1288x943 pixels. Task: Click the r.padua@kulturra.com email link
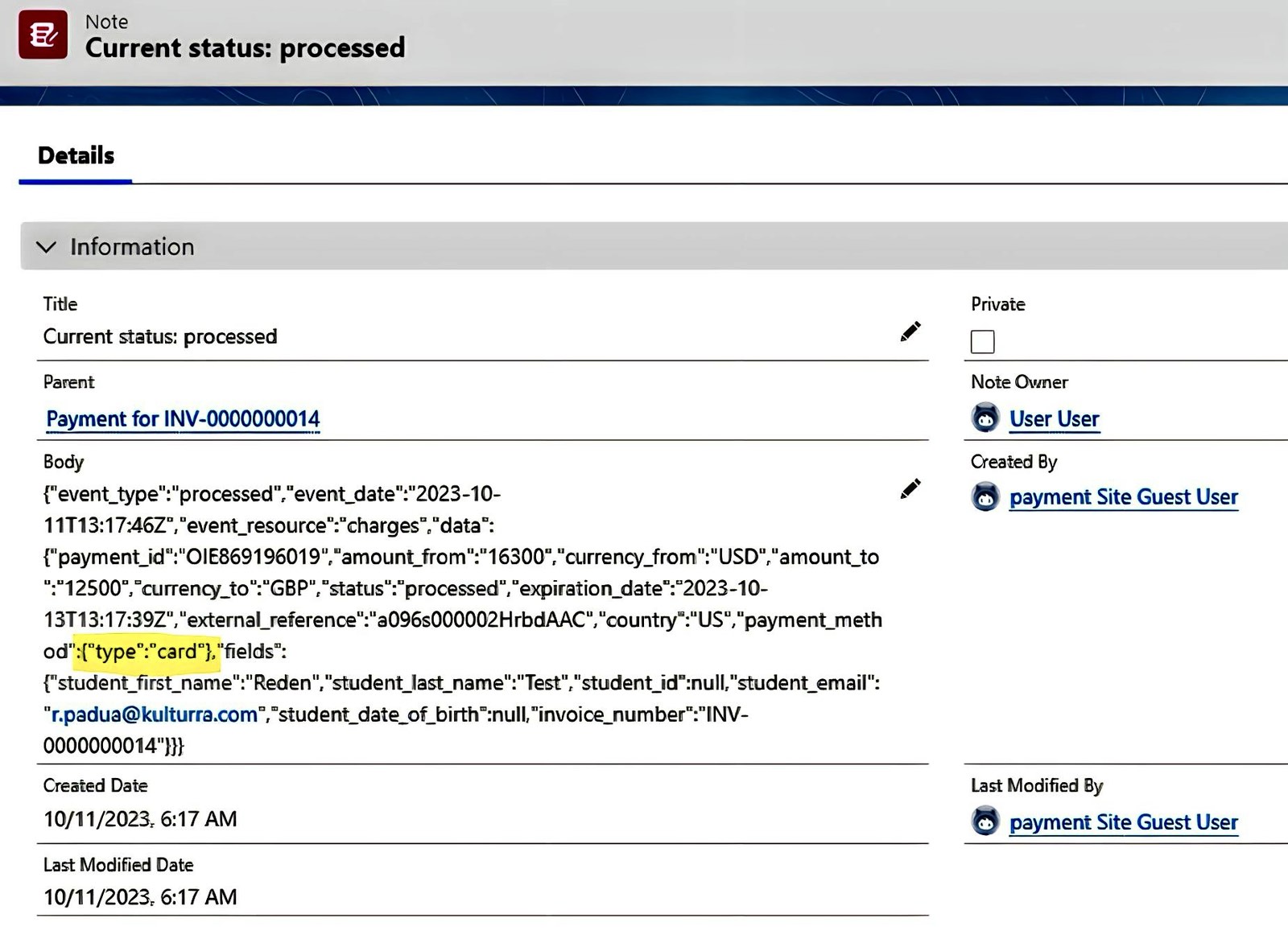tap(155, 714)
